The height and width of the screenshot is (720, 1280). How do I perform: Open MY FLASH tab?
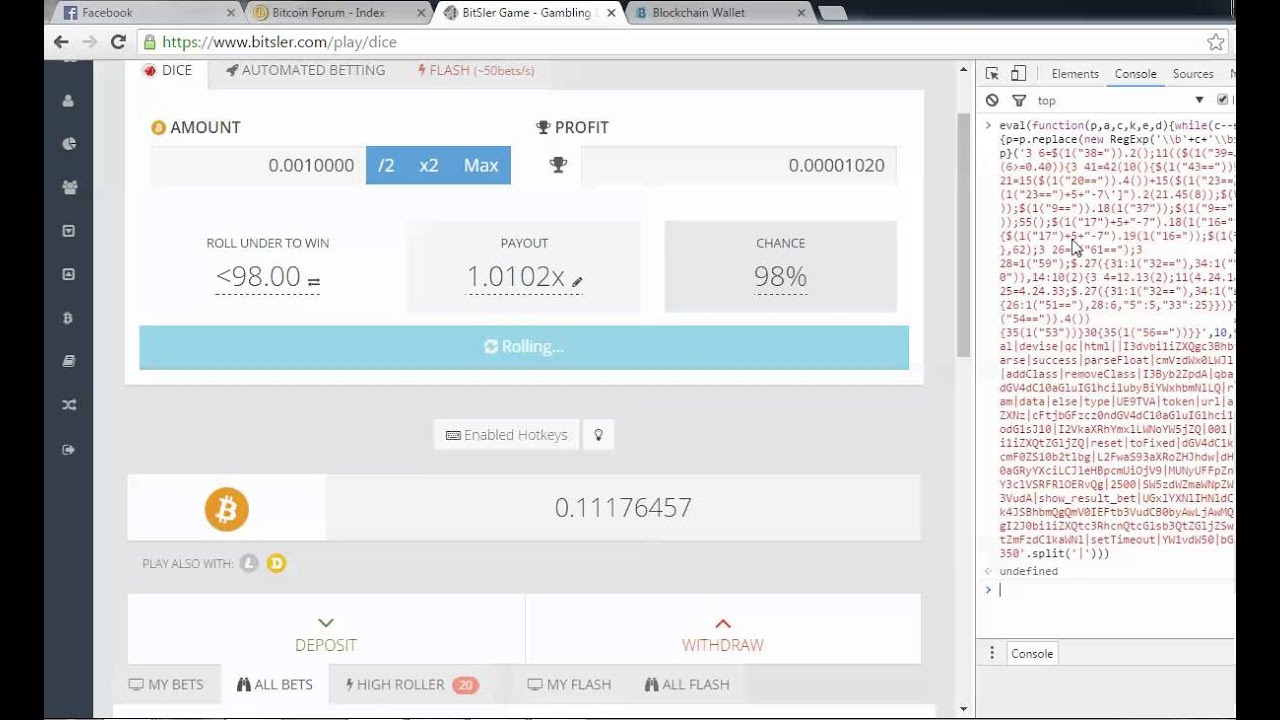[x=569, y=685]
